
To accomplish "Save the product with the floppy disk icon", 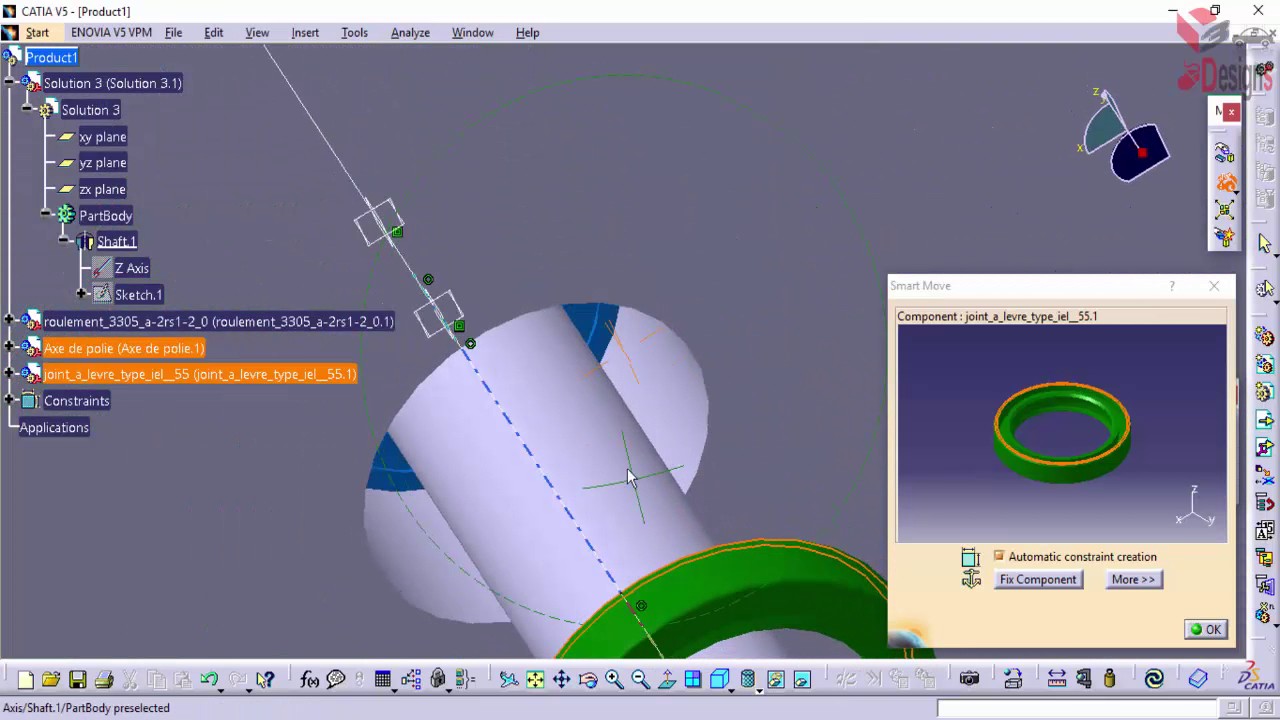I will pos(77,680).
